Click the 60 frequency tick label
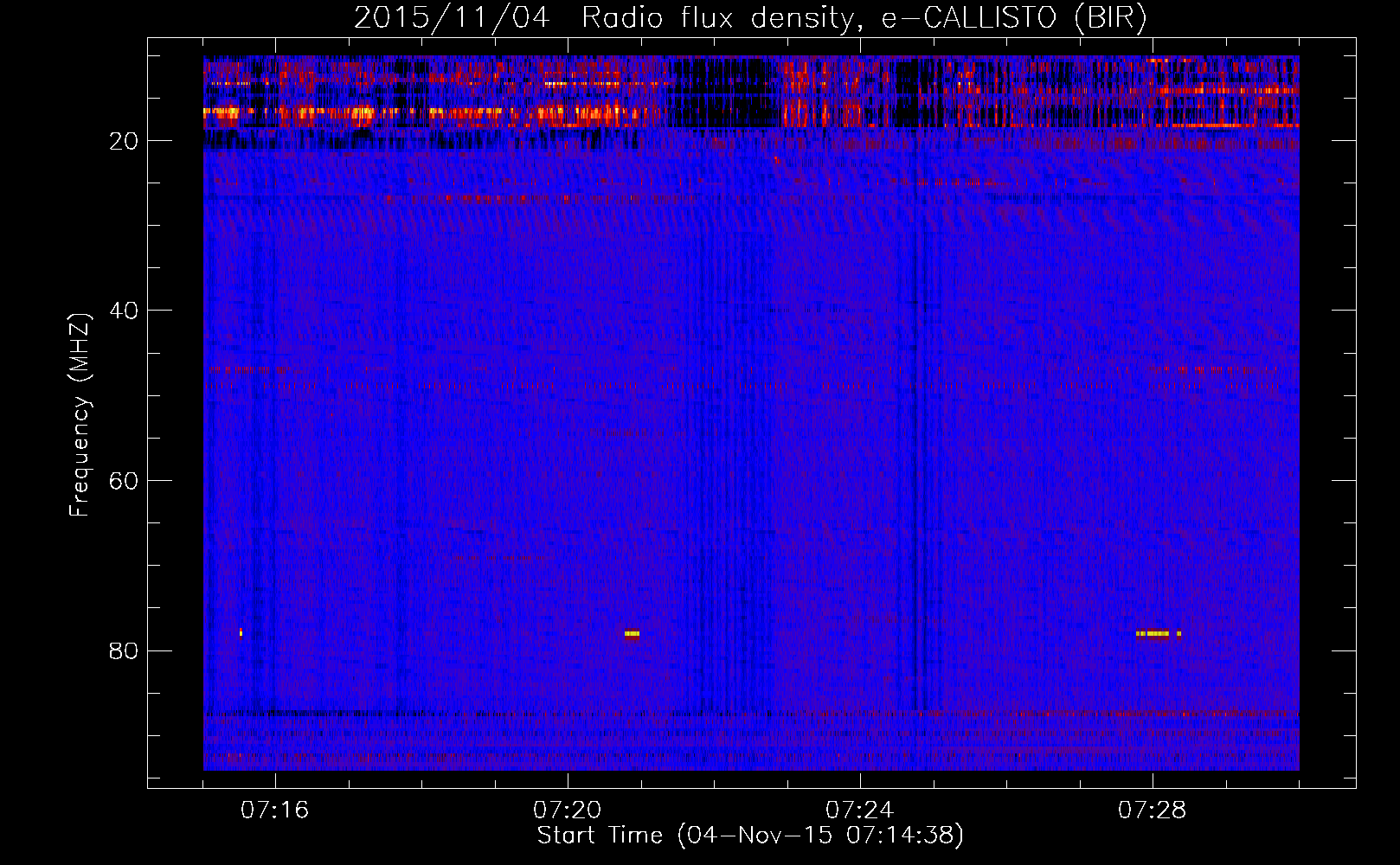Viewport: 1400px width, 865px height. pyautogui.click(x=124, y=481)
